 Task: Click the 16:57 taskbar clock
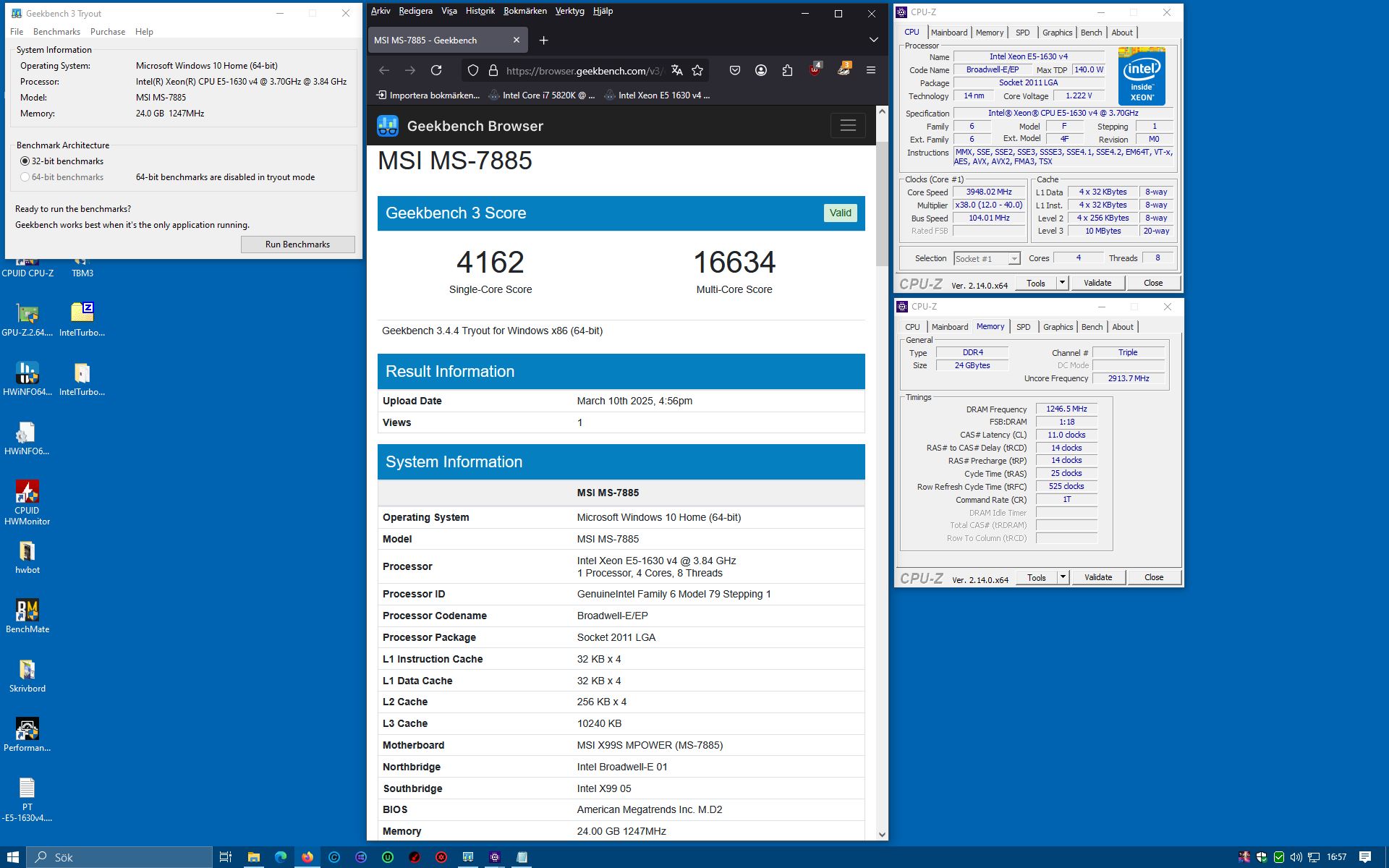1336,857
